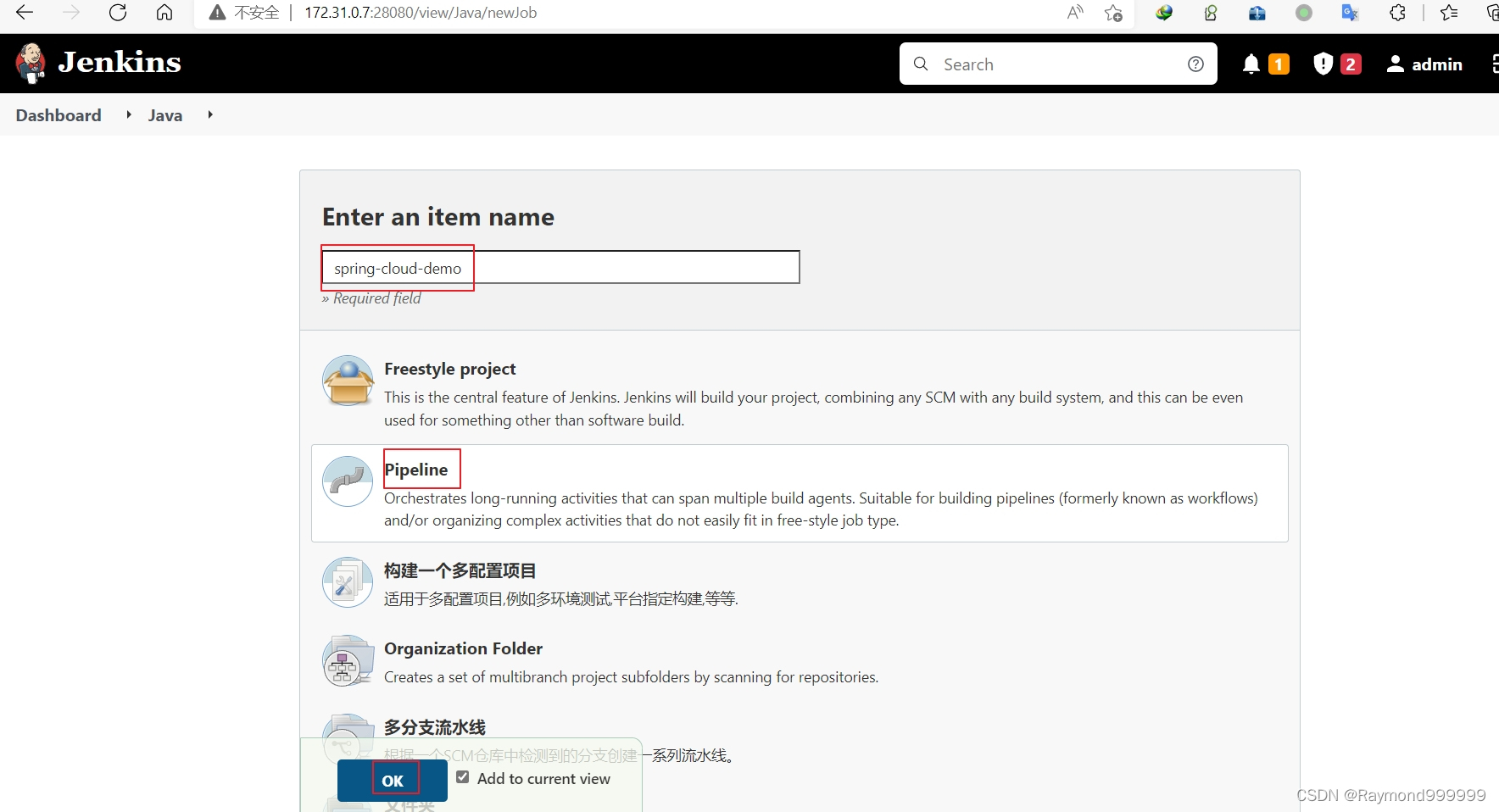Toggle Add to current view checkbox
This screenshot has width=1499, height=812.
[463, 777]
